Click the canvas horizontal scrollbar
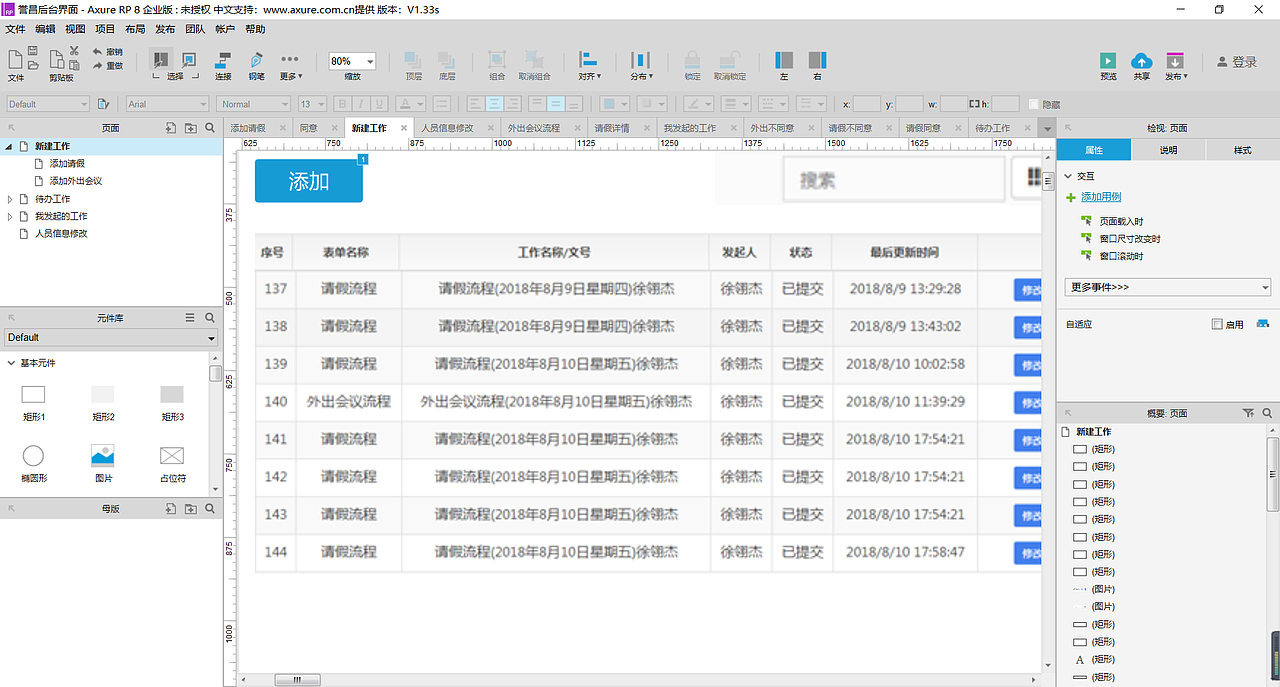Screen dimensions: 1280x687 297,679
